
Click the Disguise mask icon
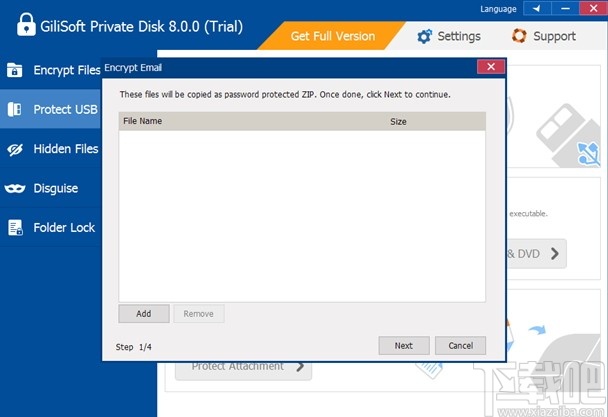15,189
